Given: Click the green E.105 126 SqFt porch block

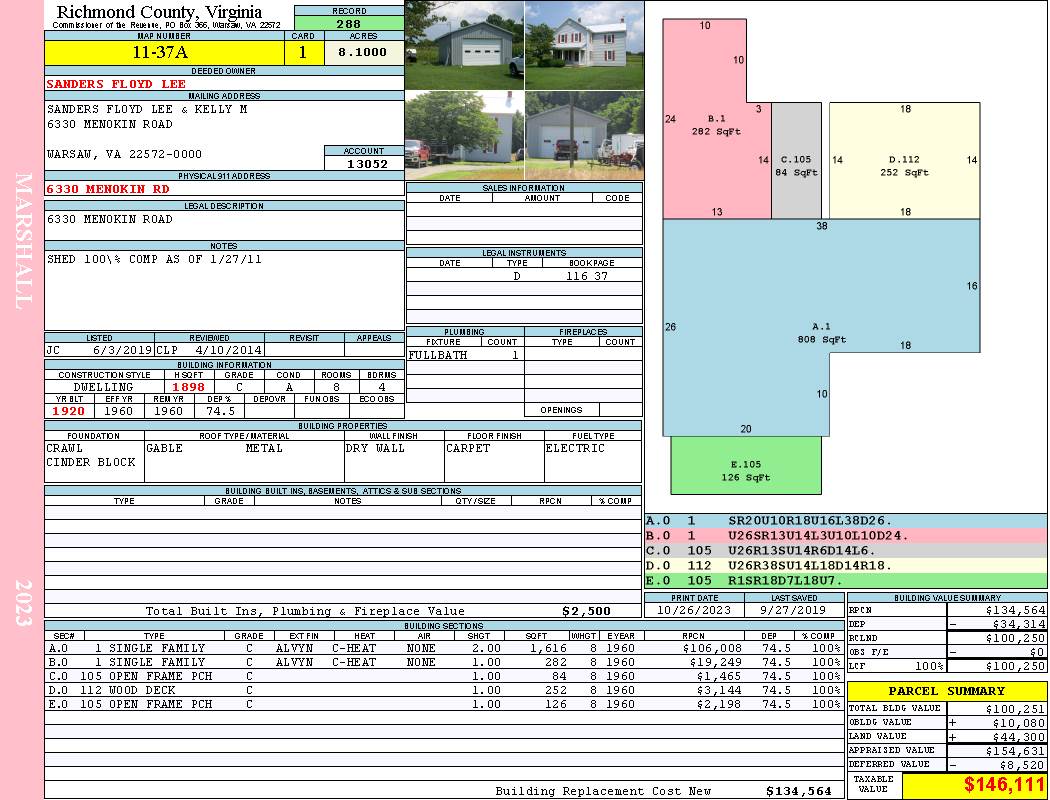Looking at the screenshot, I should click(x=746, y=466).
